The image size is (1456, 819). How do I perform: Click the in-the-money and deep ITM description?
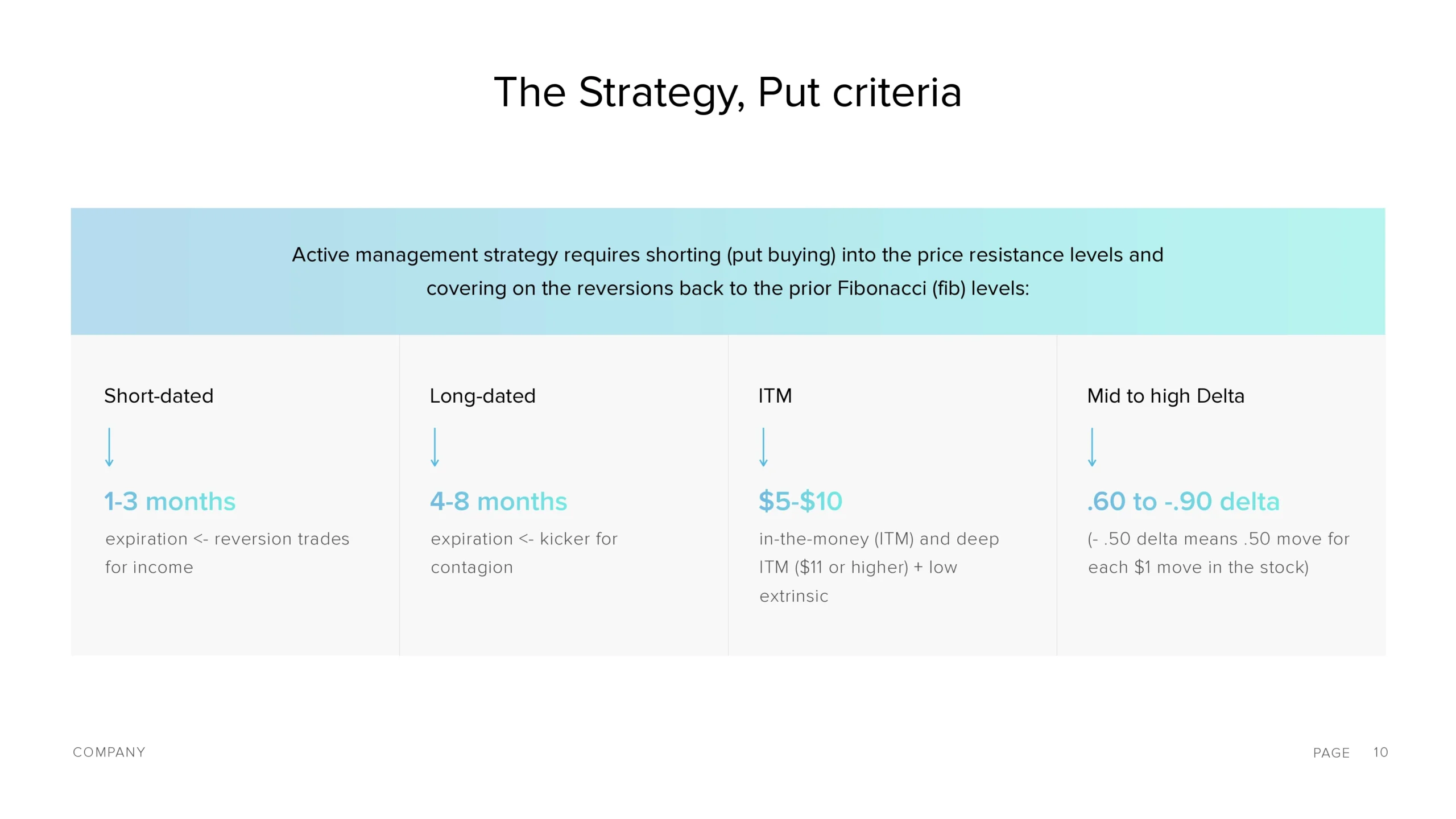(879, 567)
